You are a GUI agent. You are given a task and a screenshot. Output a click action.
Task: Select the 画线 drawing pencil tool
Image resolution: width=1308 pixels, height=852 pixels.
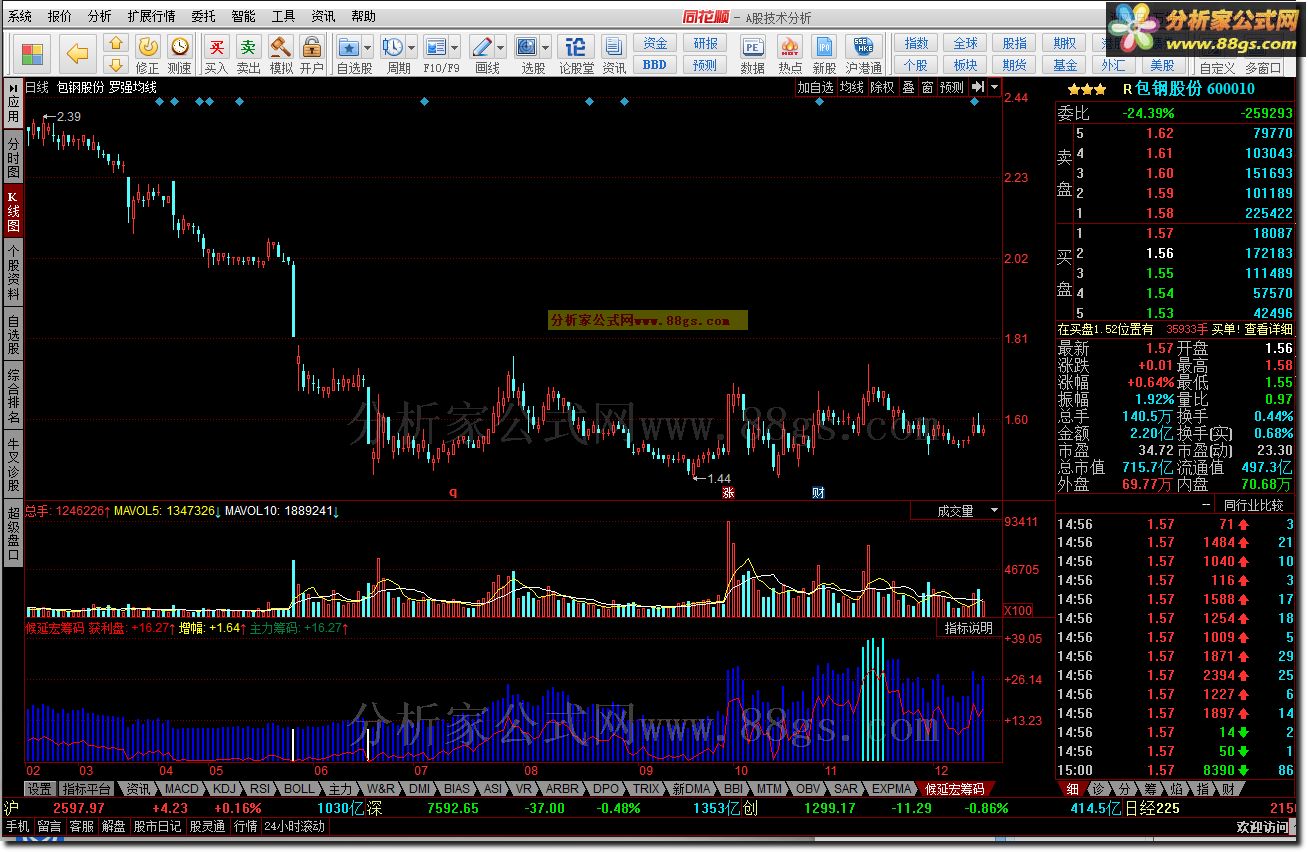click(x=481, y=46)
